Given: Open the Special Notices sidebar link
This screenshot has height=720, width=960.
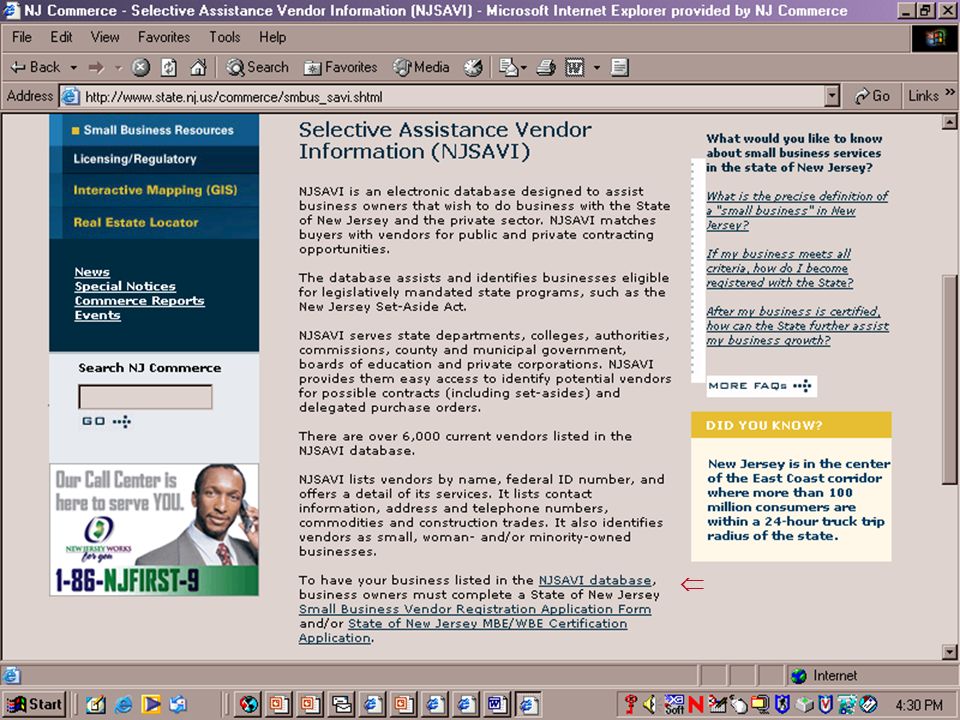Looking at the screenshot, I should [125, 286].
